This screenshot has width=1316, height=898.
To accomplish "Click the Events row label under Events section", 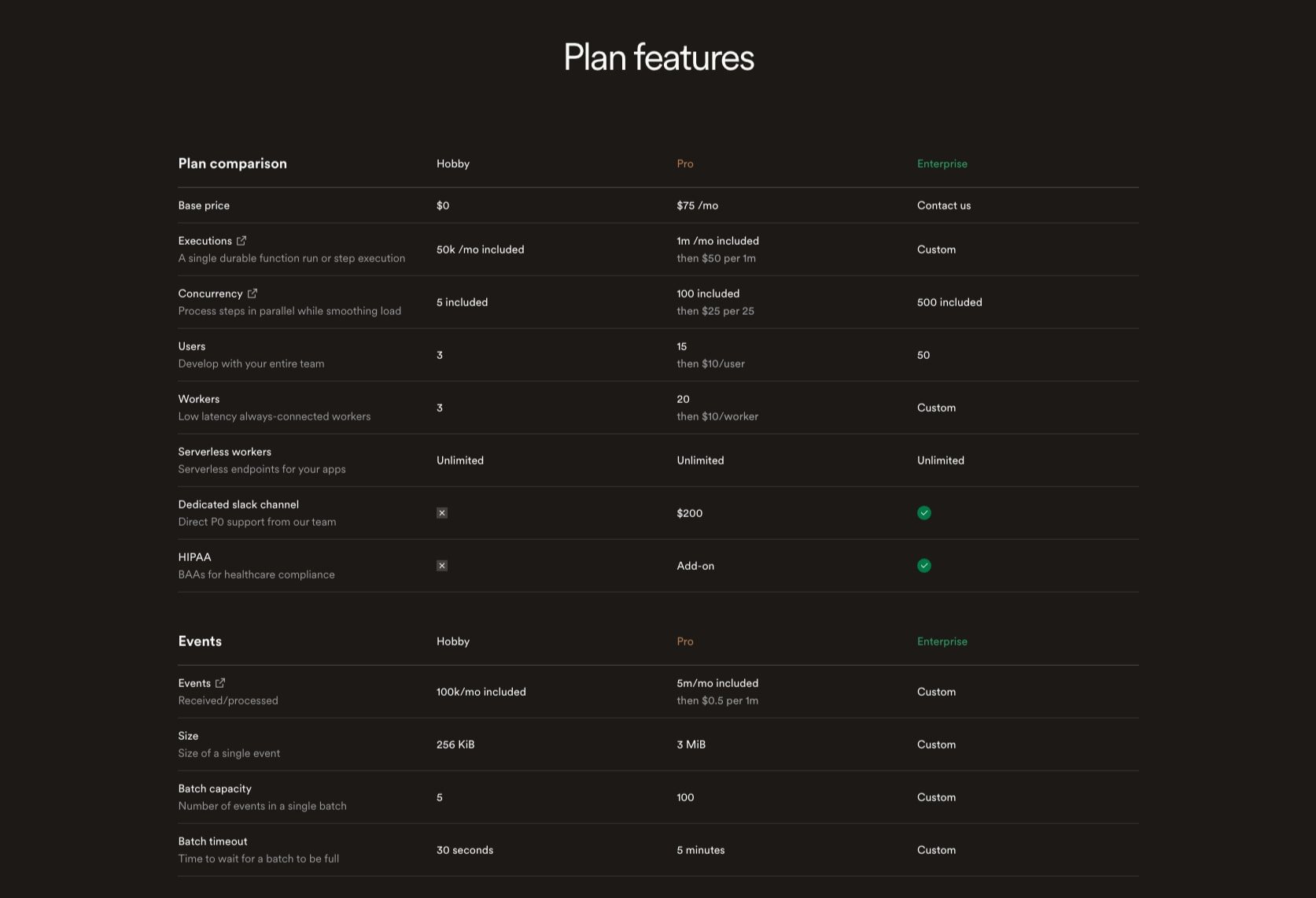I will (x=194, y=683).
